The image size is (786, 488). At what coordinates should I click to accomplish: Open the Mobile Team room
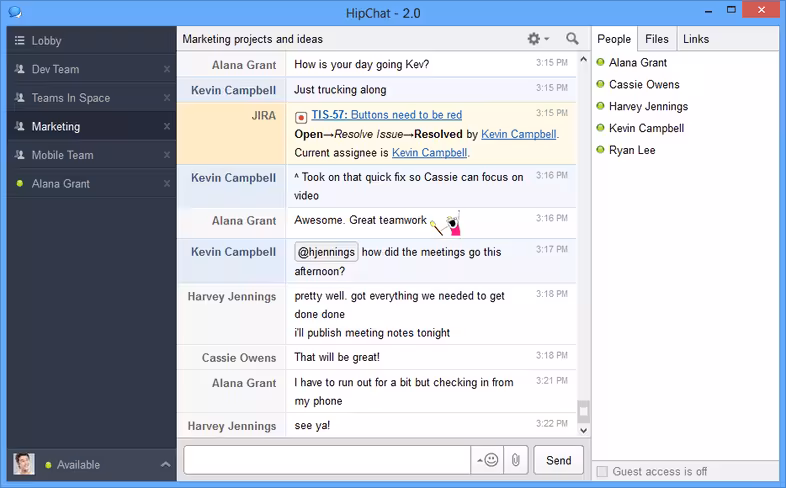[x=92, y=155]
